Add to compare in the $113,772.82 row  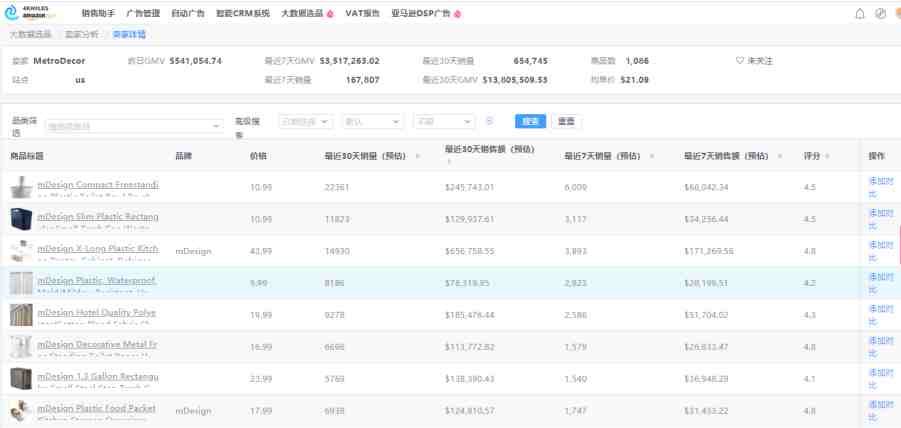[x=881, y=347]
